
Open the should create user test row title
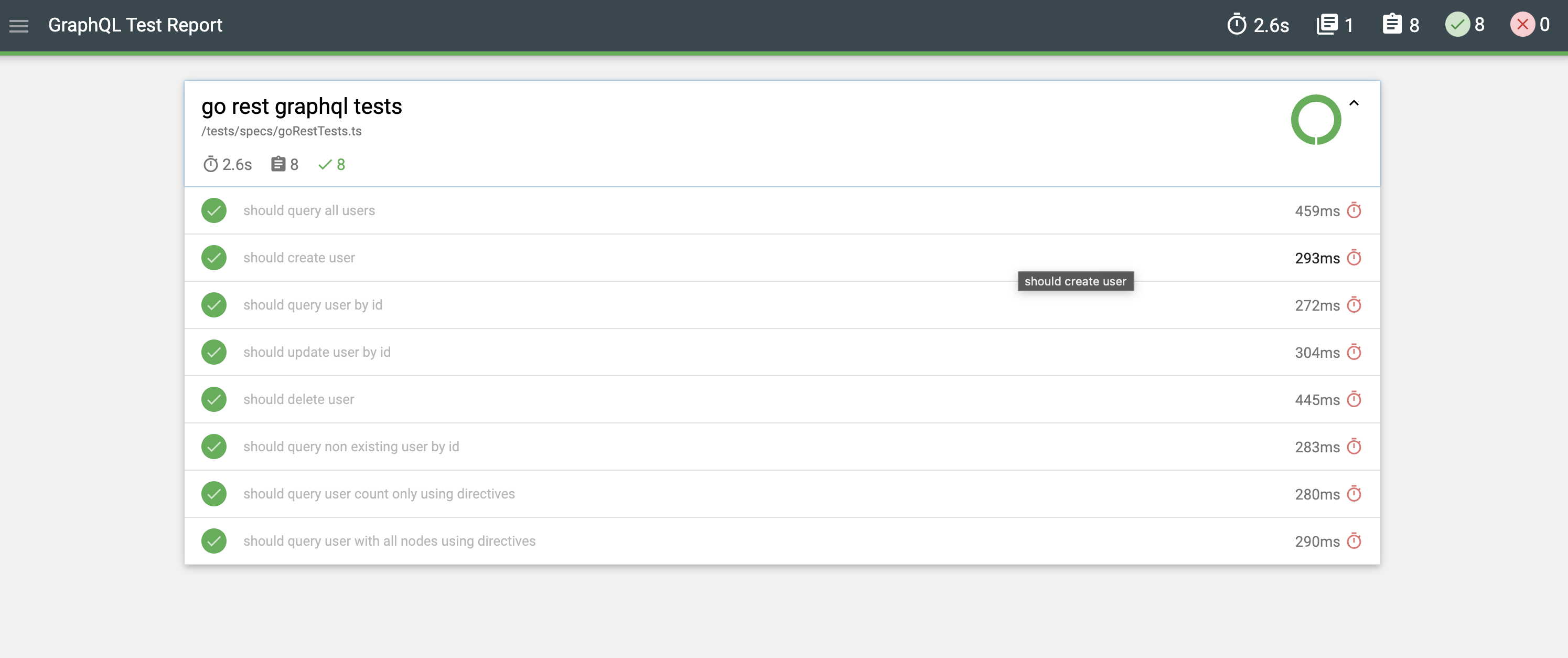click(299, 258)
